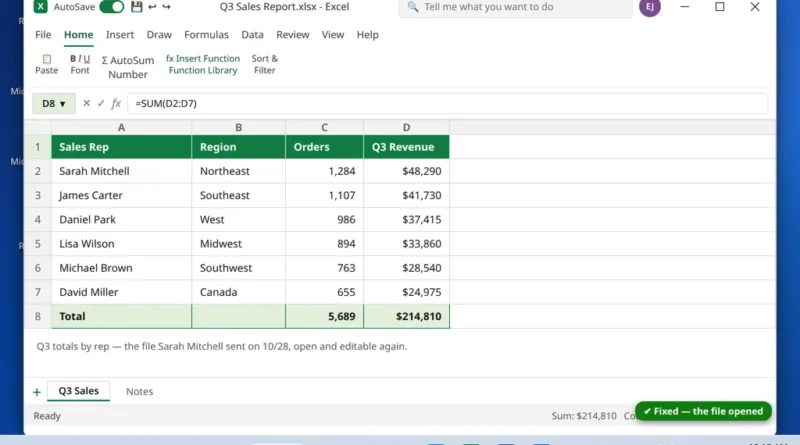Viewport: 800px width, 445px height.
Task: Click the AutoSum button
Action: click(128, 60)
